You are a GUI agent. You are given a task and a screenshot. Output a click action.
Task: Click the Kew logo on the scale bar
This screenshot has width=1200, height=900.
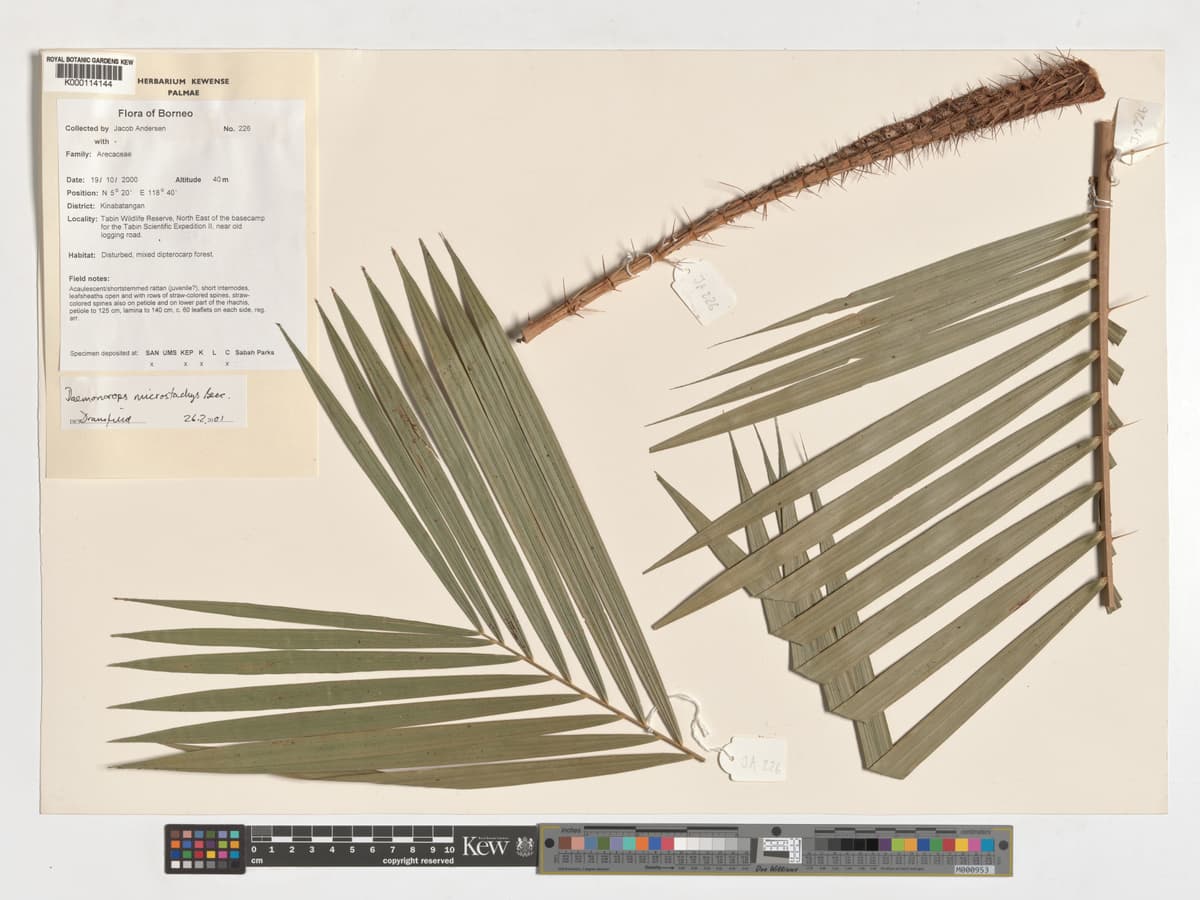[x=486, y=847]
